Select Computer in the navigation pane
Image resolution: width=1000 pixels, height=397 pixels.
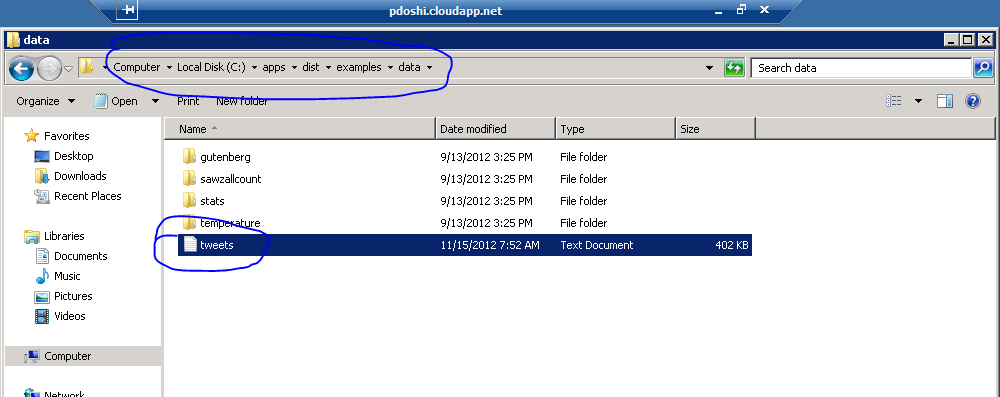click(x=68, y=356)
